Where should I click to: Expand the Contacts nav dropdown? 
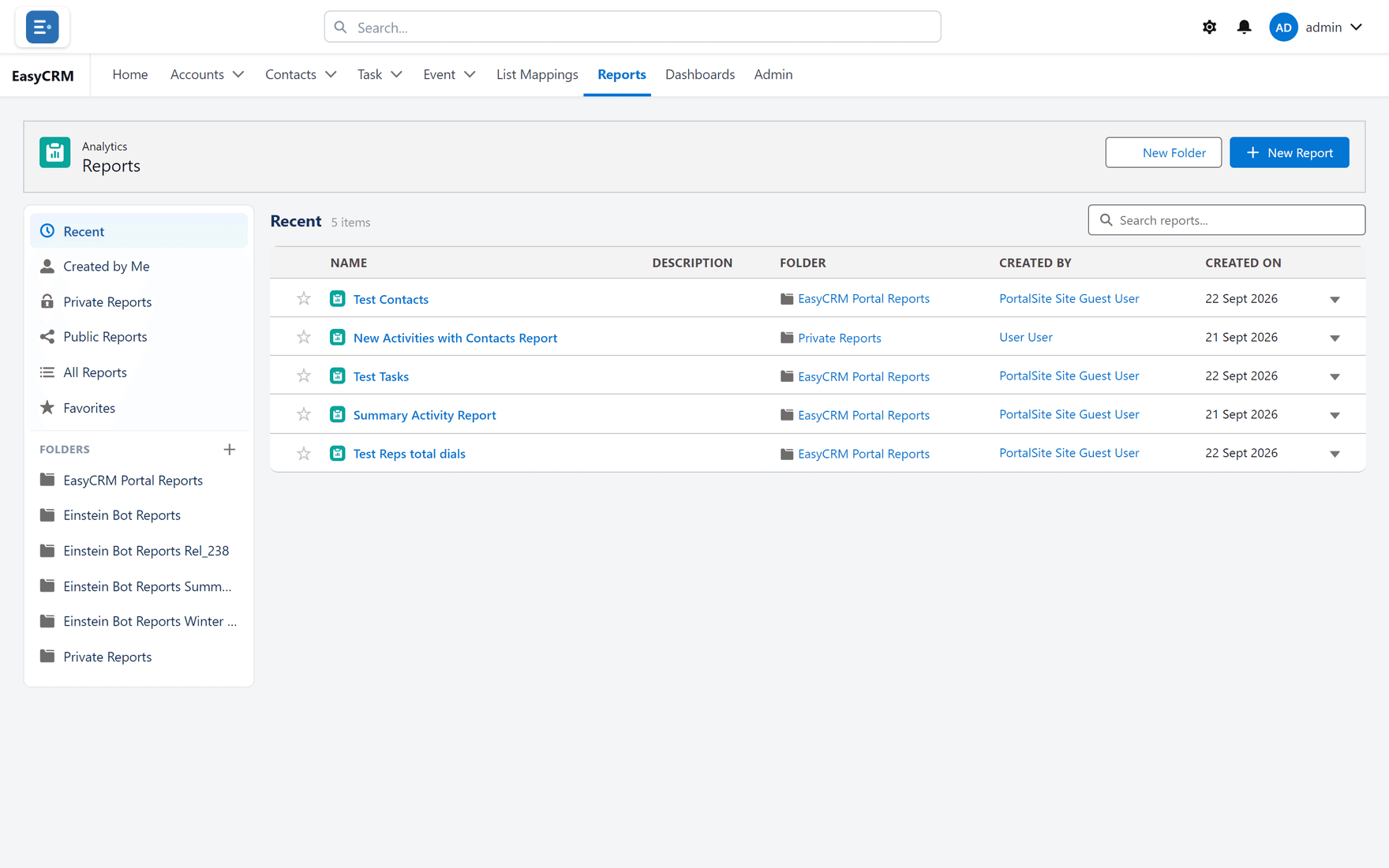[331, 74]
